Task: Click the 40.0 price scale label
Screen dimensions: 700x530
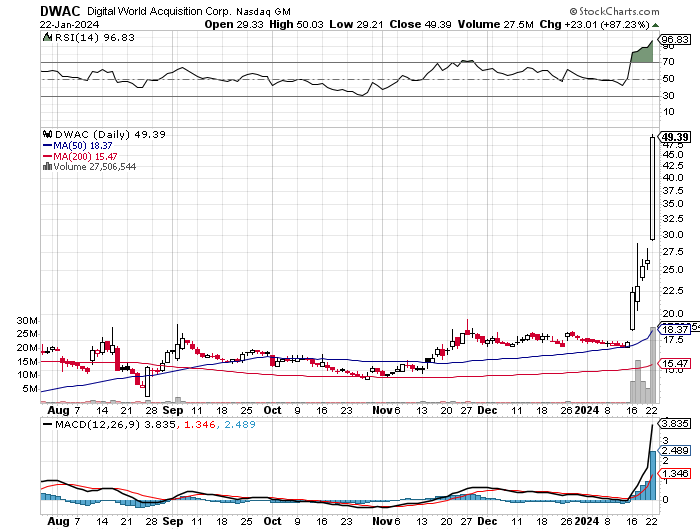Action: (x=673, y=177)
